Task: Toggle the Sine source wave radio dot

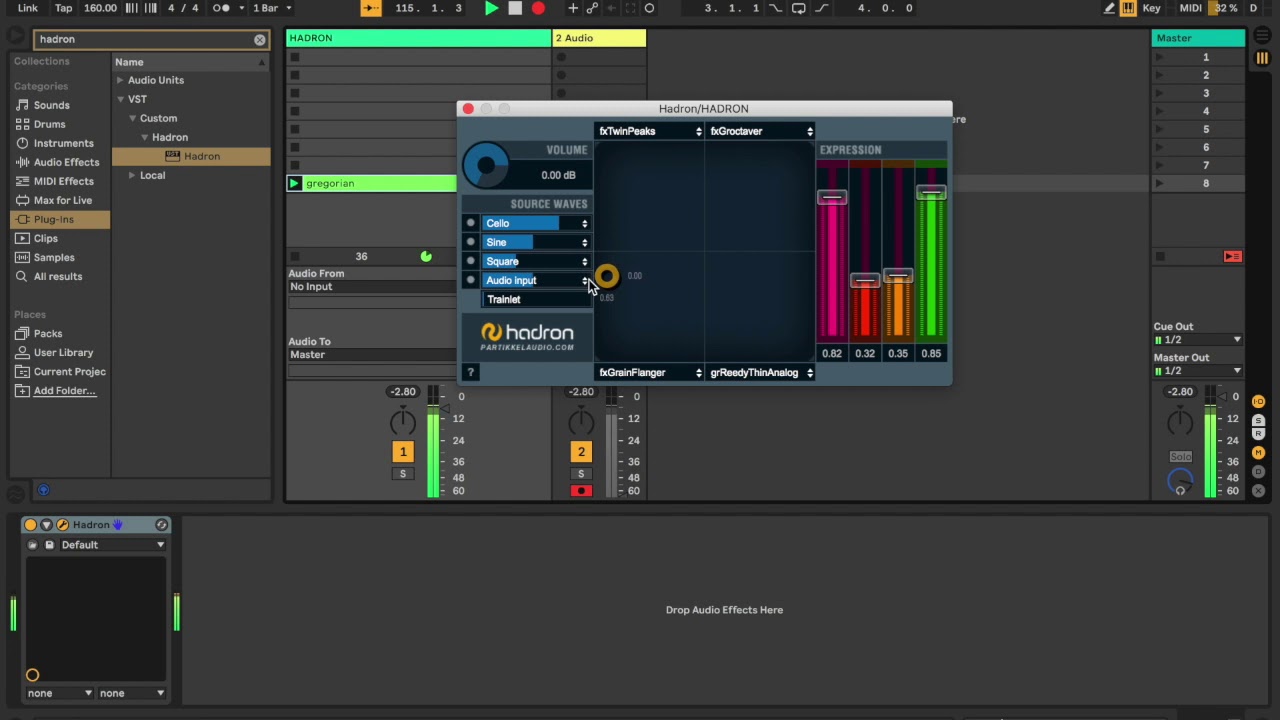Action: [470, 242]
